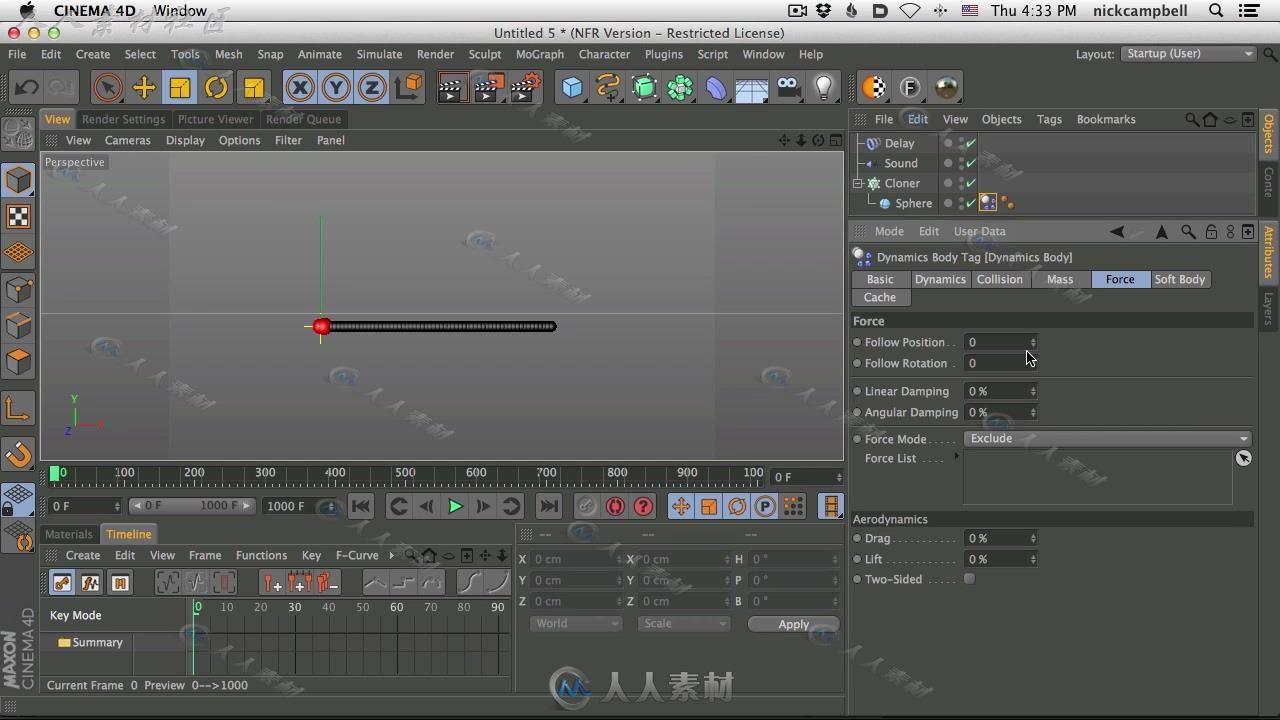Click the Axis mode L-shaped icon
This screenshot has width=1280, height=720.
pyautogui.click(x=18, y=408)
